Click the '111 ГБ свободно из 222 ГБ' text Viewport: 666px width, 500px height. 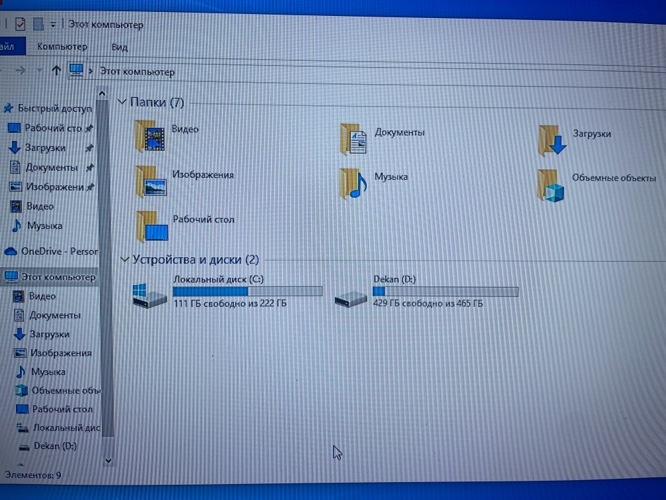click(230, 303)
